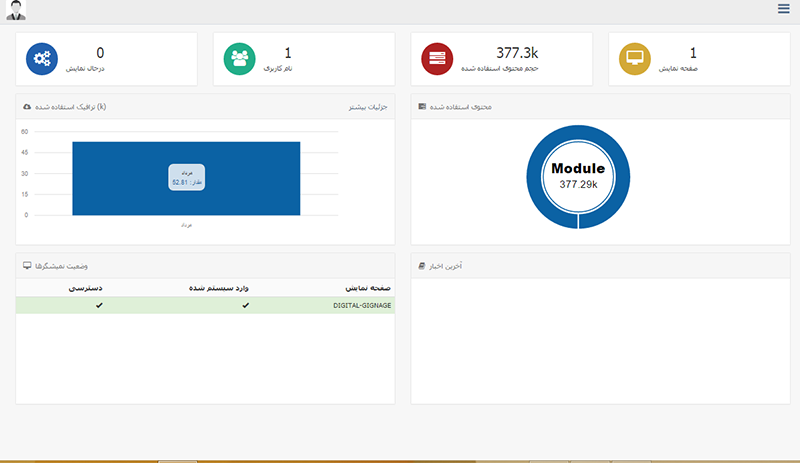
Task: Click the label under the yellow card's 1
Action: pos(678,68)
